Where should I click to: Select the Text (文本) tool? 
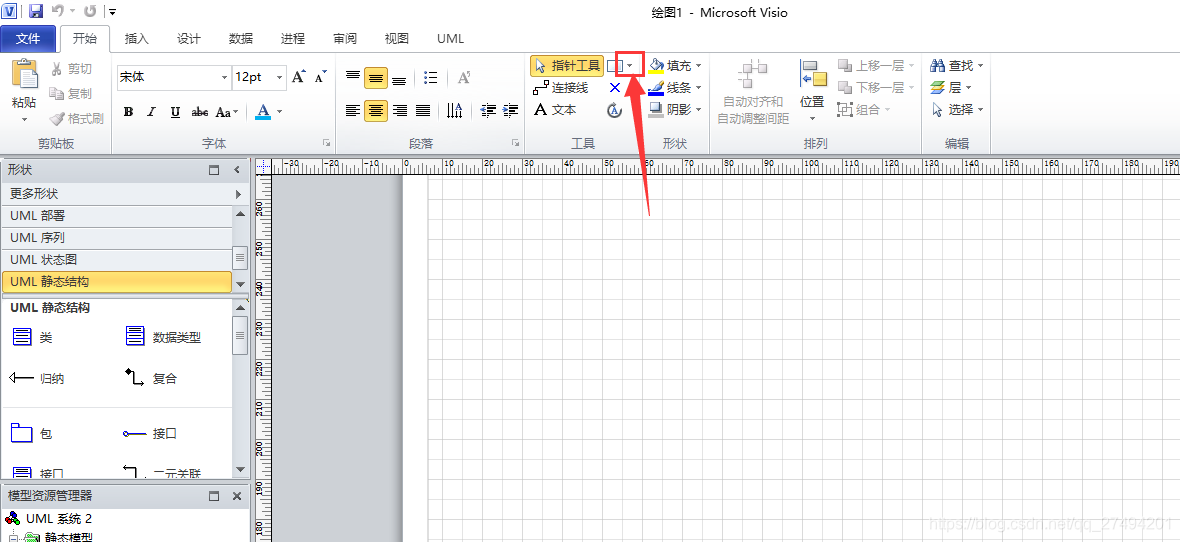click(555, 110)
